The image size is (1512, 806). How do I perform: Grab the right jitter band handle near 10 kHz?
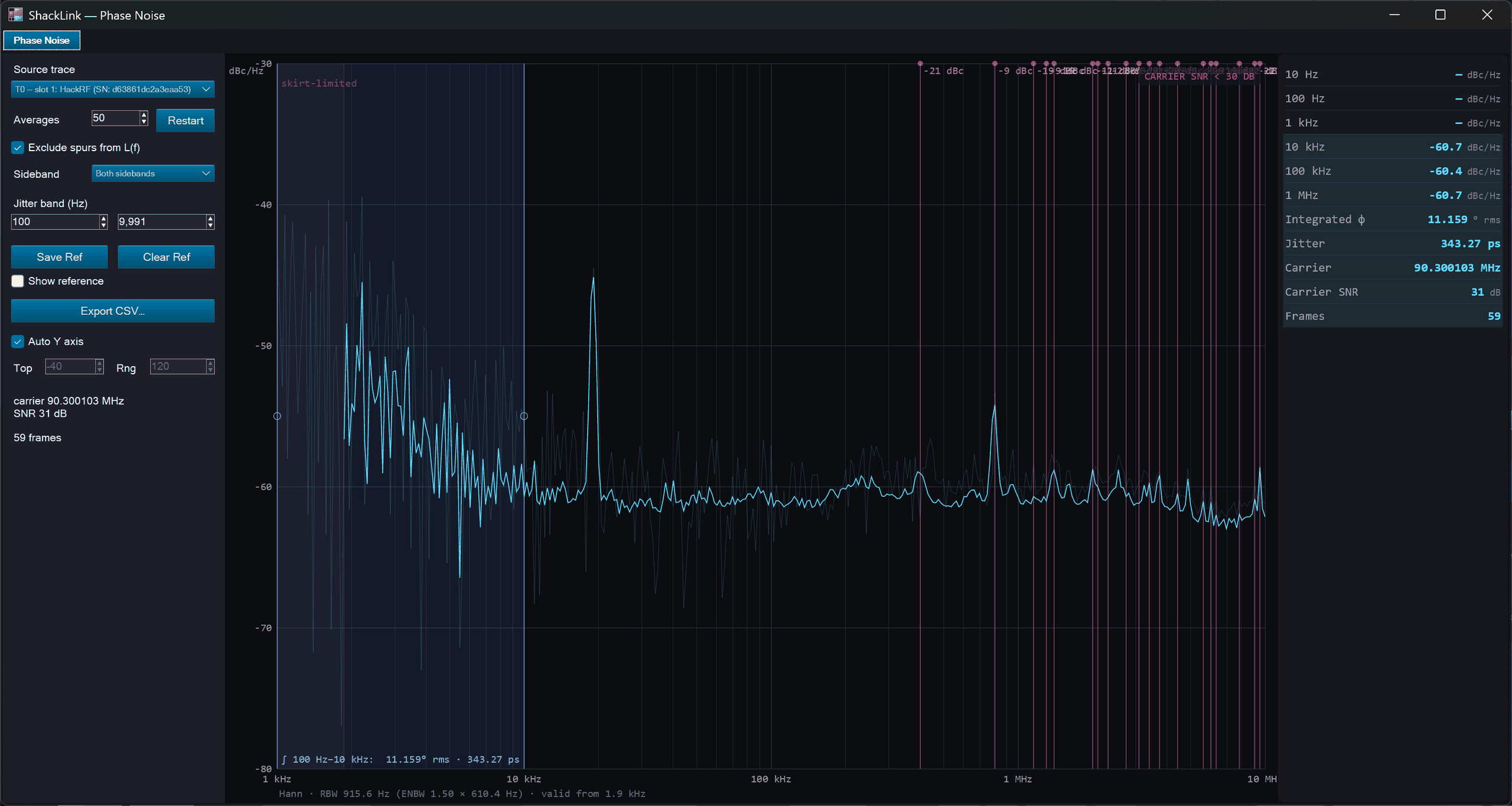tap(524, 416)
